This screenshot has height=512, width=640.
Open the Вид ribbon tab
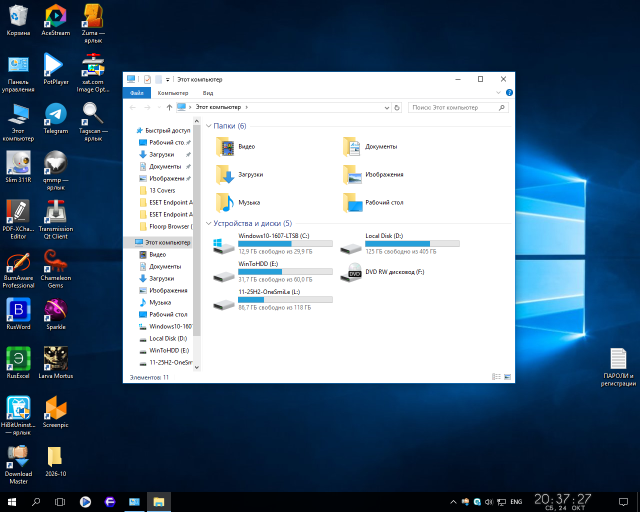(x=208, y=93)
